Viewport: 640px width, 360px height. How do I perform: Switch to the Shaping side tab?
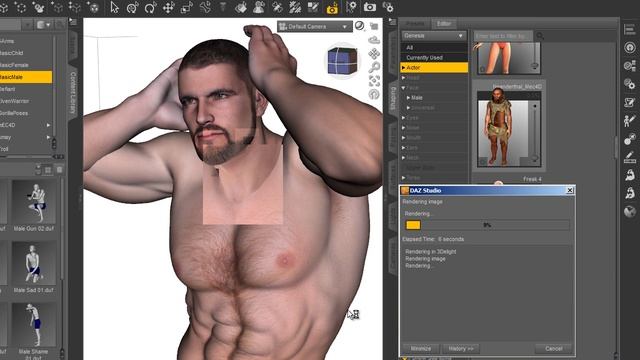pos(393,98)
